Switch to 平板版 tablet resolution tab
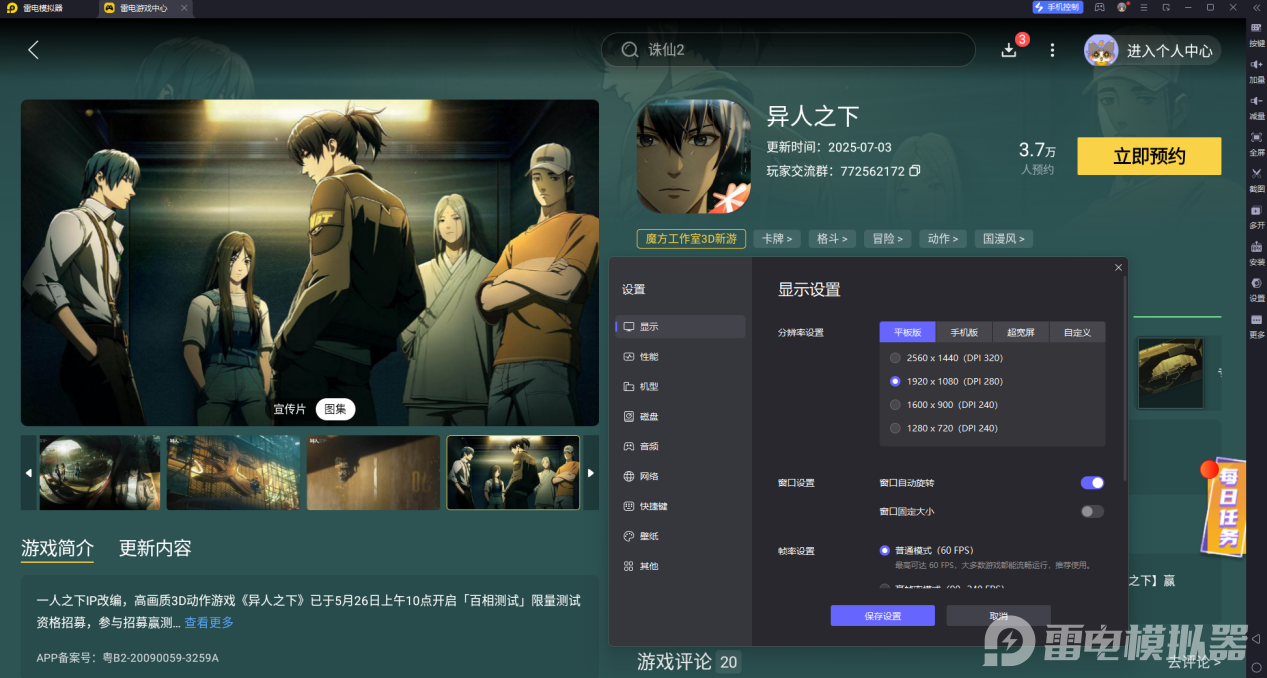This screenshot has height=678, width=1267. tap(907, 332)
